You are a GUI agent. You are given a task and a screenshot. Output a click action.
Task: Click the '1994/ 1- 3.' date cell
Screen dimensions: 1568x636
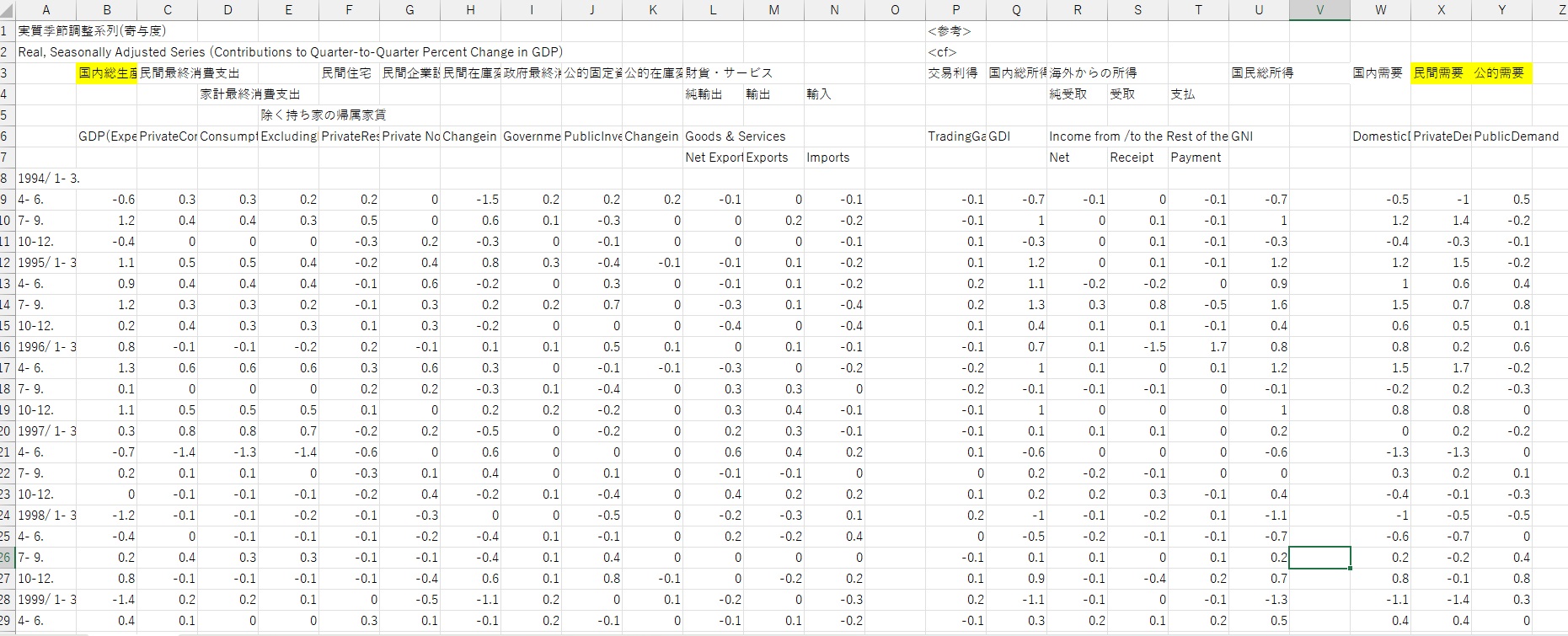pyautogui.click(x=48, y=179)
